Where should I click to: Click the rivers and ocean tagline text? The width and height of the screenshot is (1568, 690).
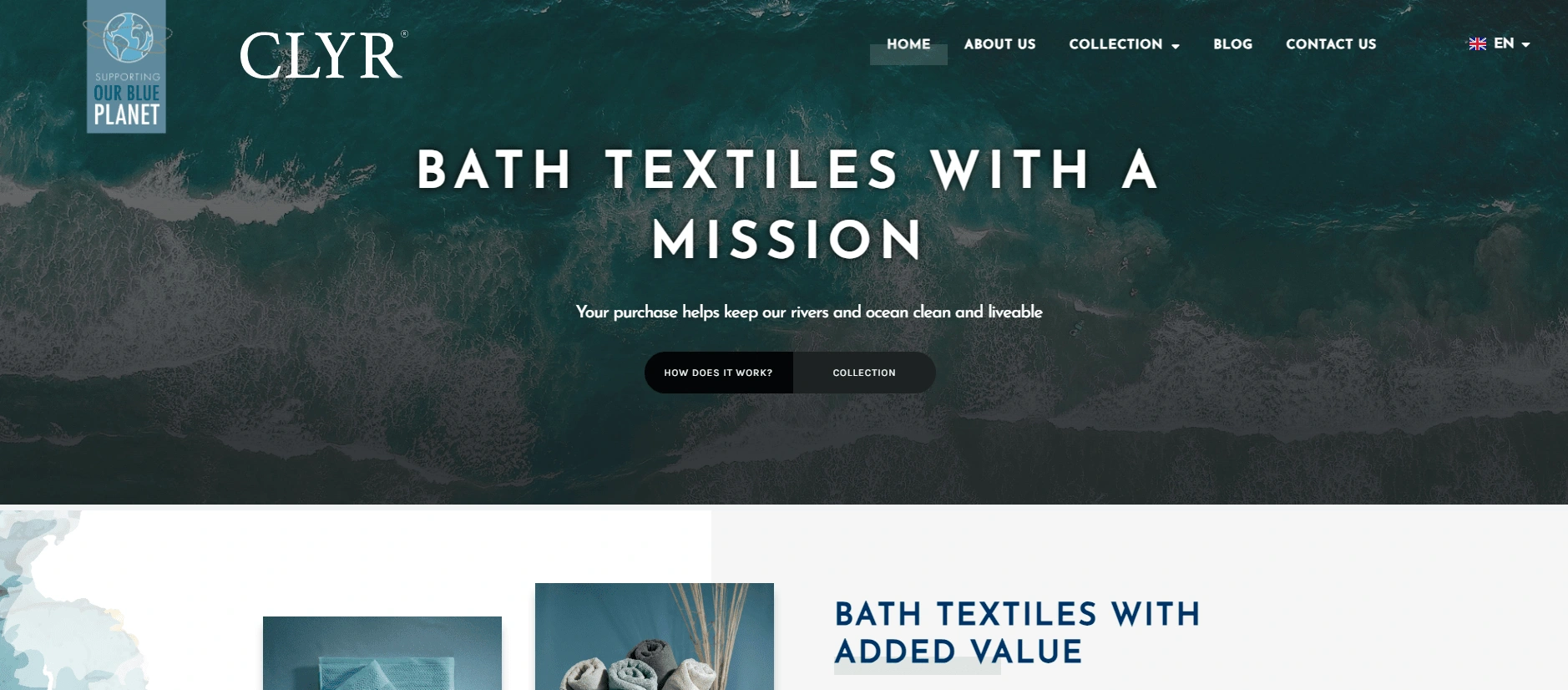click(809, 312)
